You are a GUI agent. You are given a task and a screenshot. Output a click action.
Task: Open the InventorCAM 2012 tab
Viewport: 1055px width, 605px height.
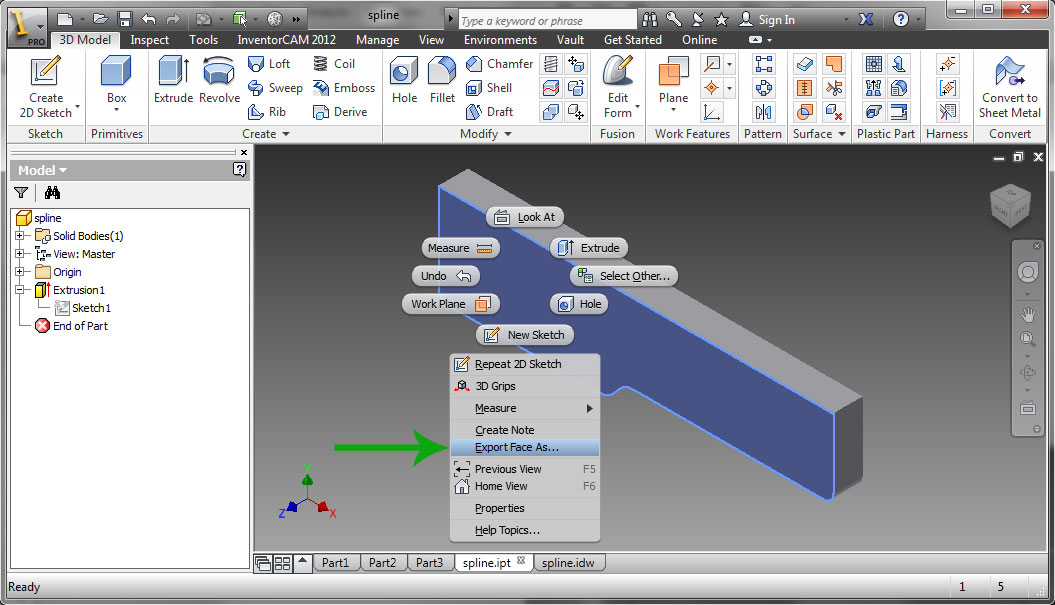coord(287,40)
